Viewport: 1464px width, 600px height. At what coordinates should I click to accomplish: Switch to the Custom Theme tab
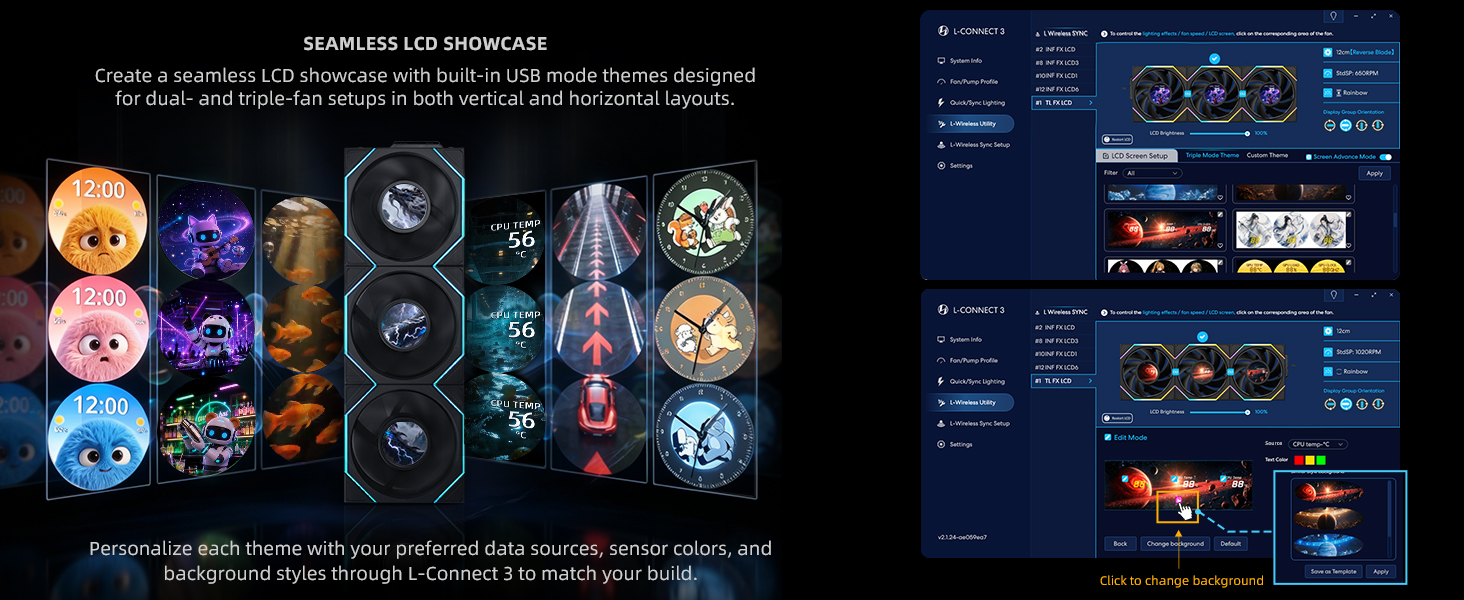click(1267, 156)
